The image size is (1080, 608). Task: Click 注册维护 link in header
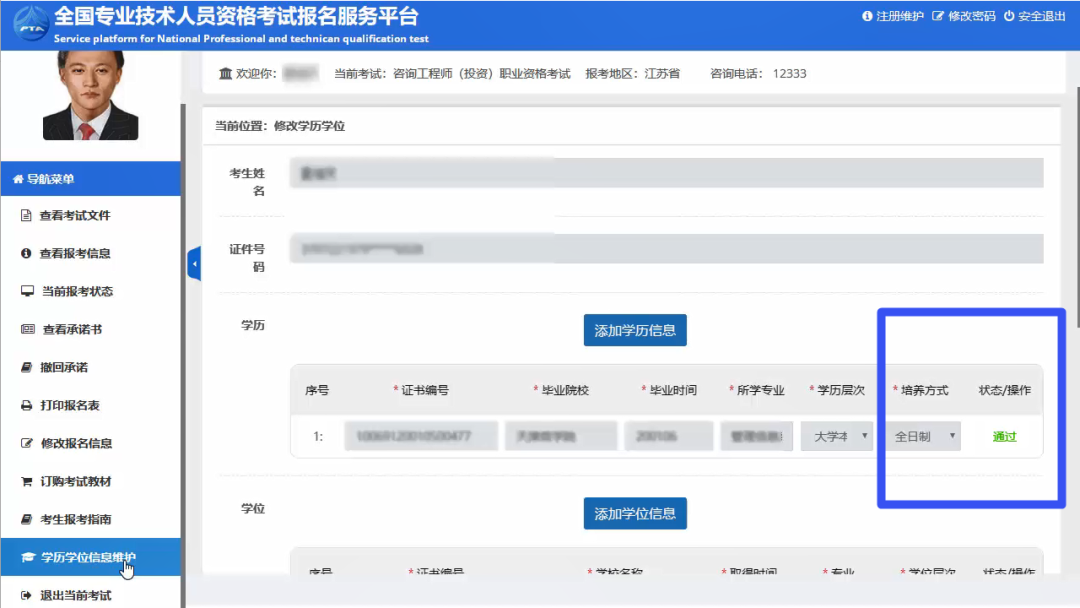[893, 17]
